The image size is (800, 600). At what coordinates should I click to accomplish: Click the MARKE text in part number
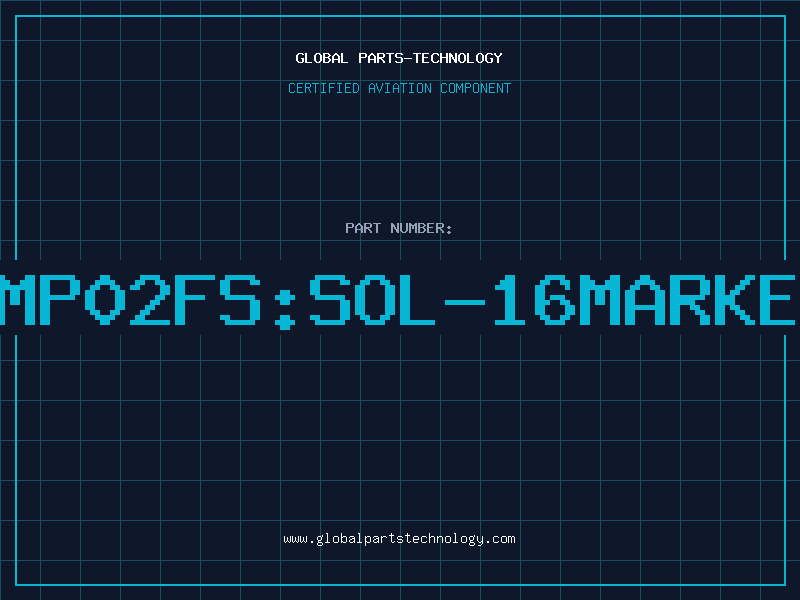(686, 299)
